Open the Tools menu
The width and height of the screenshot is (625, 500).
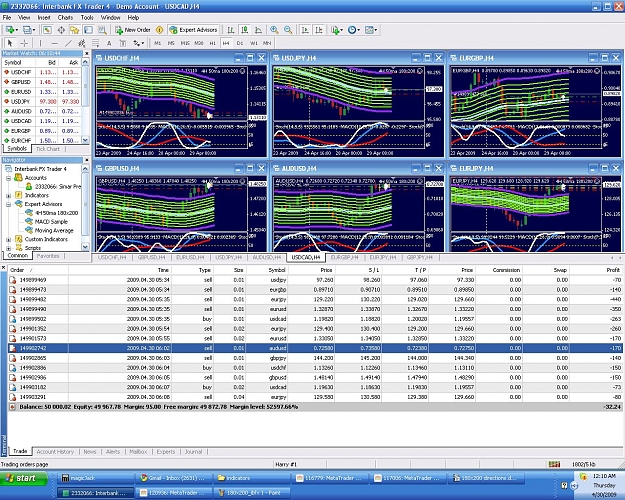(x=87, y=18)
